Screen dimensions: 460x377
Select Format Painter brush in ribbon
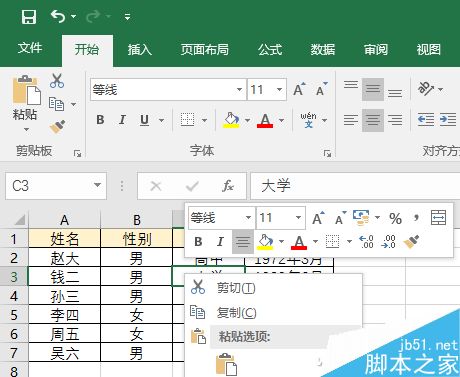pos(57,127)
